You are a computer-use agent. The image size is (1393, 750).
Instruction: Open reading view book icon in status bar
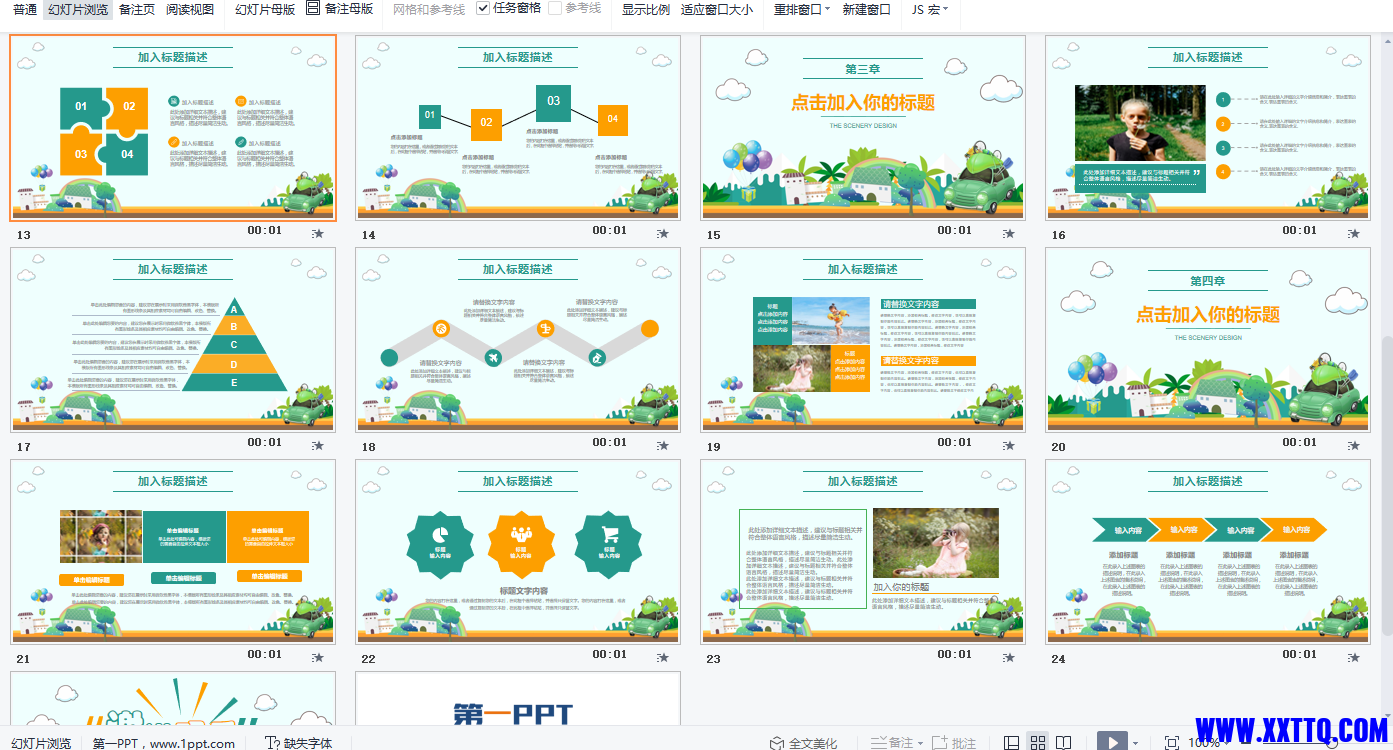click(1064, 743)
